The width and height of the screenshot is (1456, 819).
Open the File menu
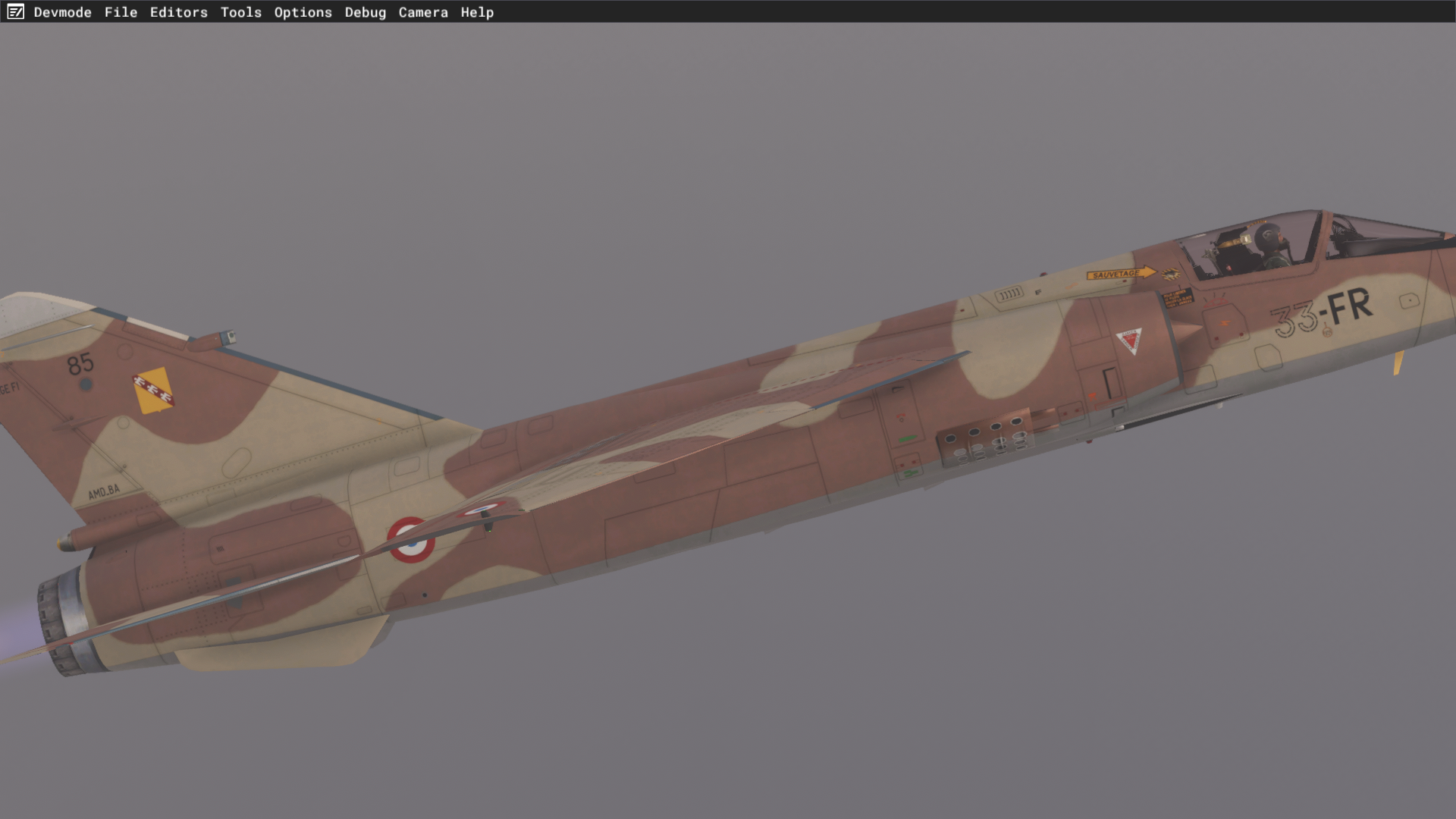(121, 12)
